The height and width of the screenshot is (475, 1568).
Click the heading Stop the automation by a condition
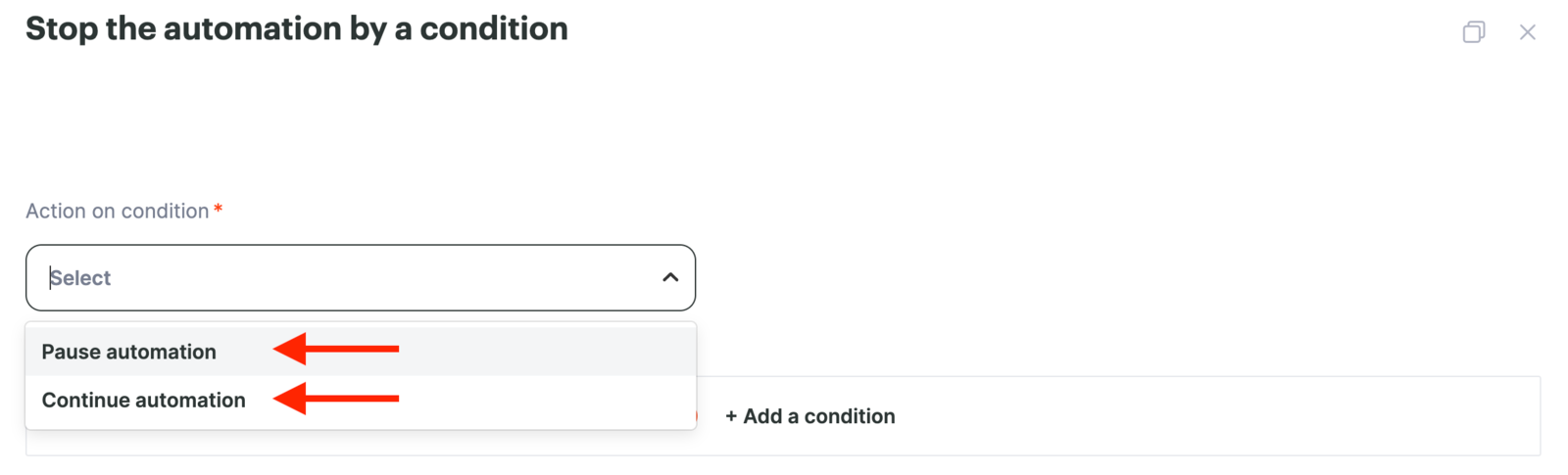(x=297, y=28)
